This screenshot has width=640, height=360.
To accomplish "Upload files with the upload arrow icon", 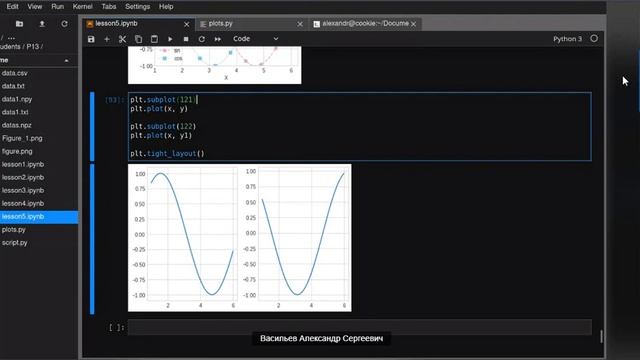I will tap(42, 24).
